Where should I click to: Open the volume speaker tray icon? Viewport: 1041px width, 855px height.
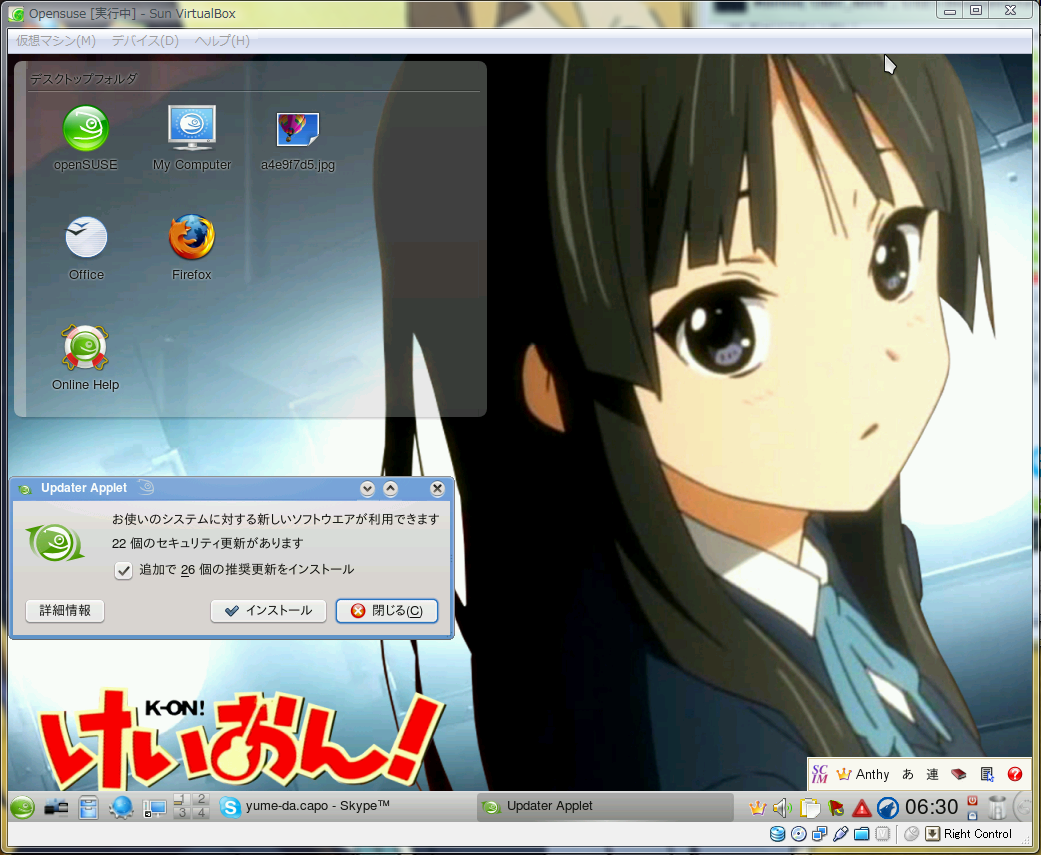(x=783, y=808)
